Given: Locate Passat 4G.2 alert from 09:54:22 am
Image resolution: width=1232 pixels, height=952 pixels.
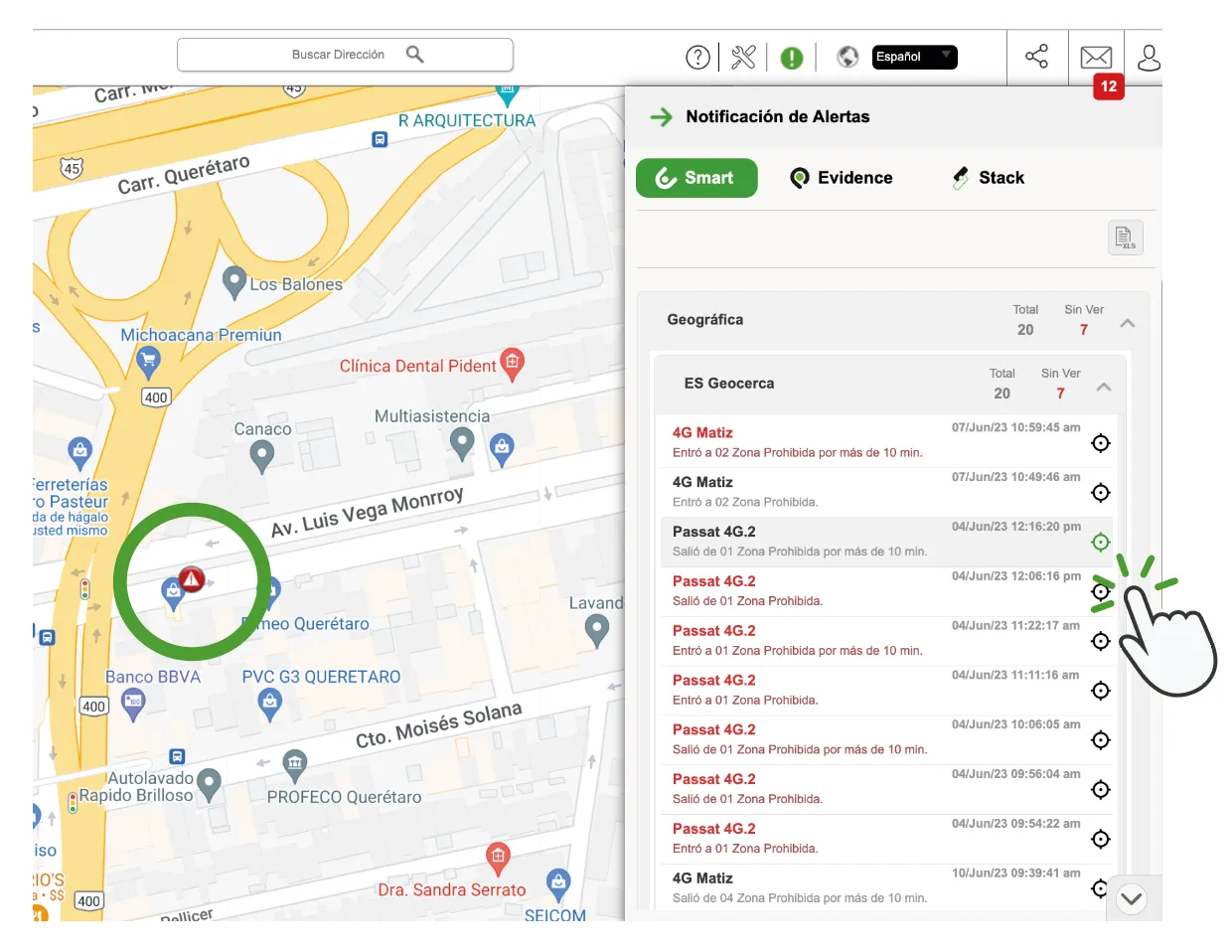Looking at the screenshot, I should [x=1100, y=840].
